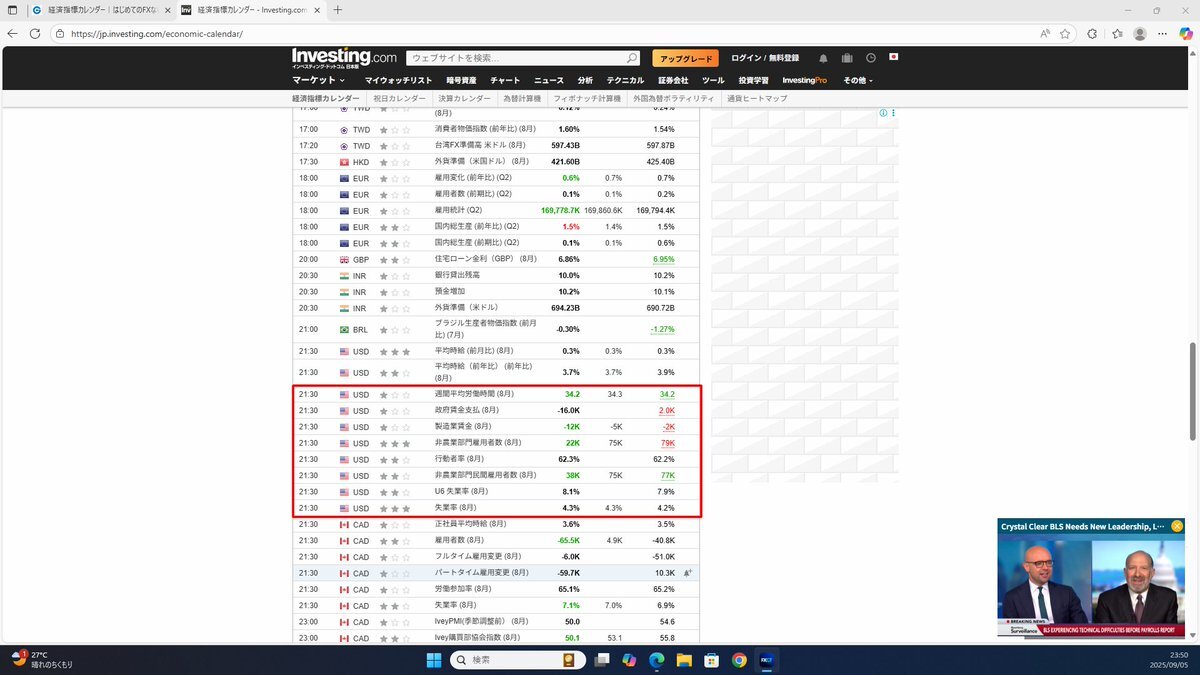The height and width of the screenshot is (675, 1200).
Task: Click the page vertical scrollbar thumb
Action: (1192, 392)
